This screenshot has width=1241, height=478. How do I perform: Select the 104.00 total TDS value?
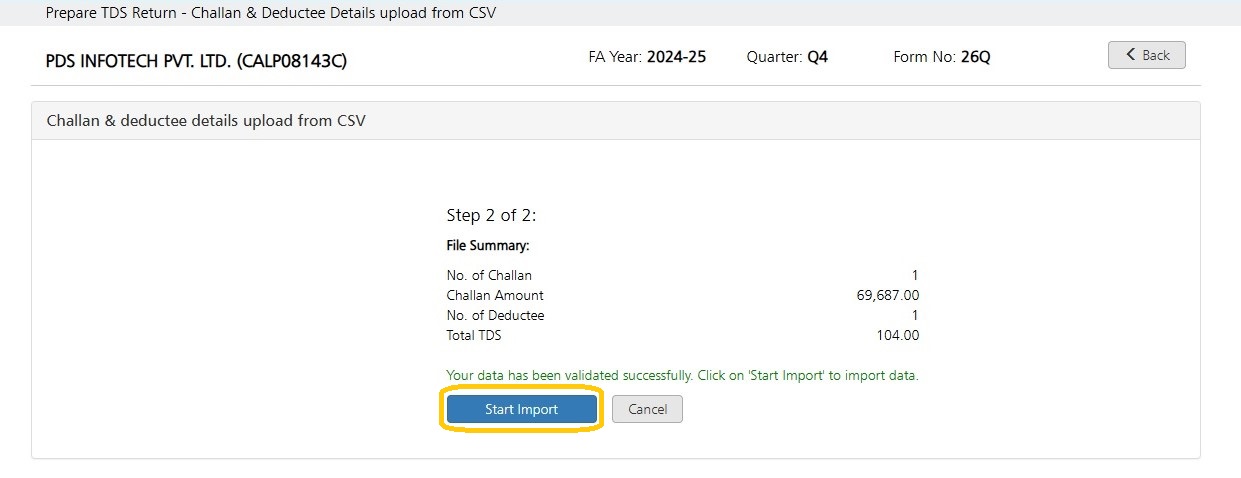(x=897, y=335)
